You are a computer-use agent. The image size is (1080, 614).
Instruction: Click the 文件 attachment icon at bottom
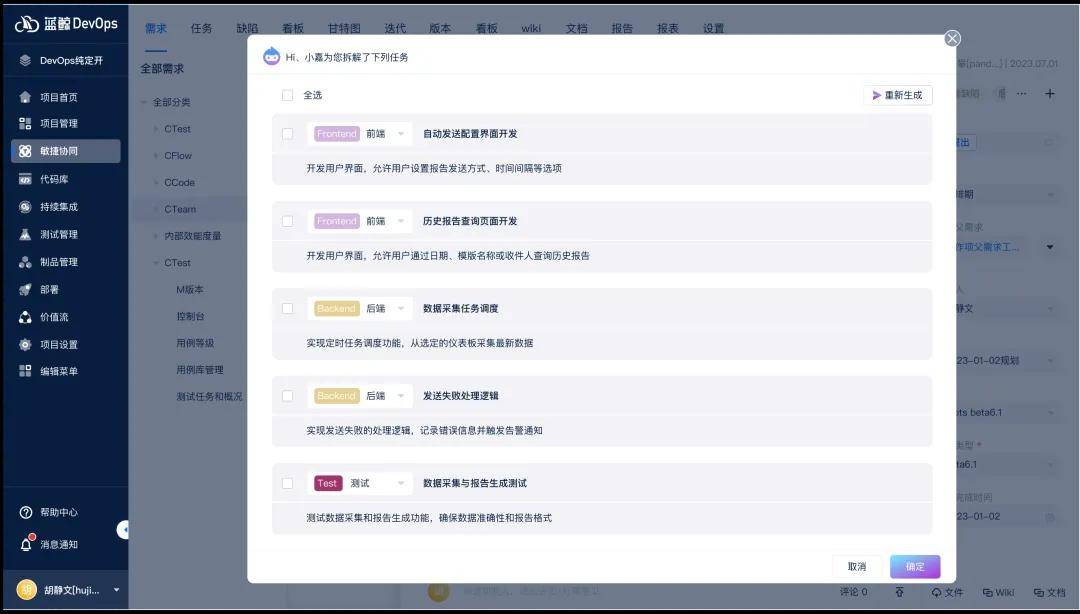click(x=936, y=592)
